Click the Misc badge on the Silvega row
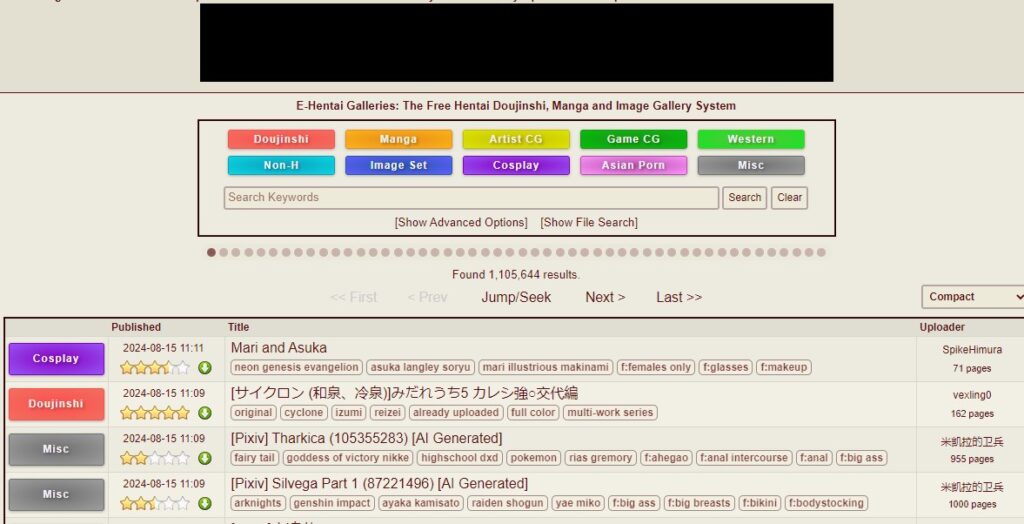 click(x=56, y=495)
